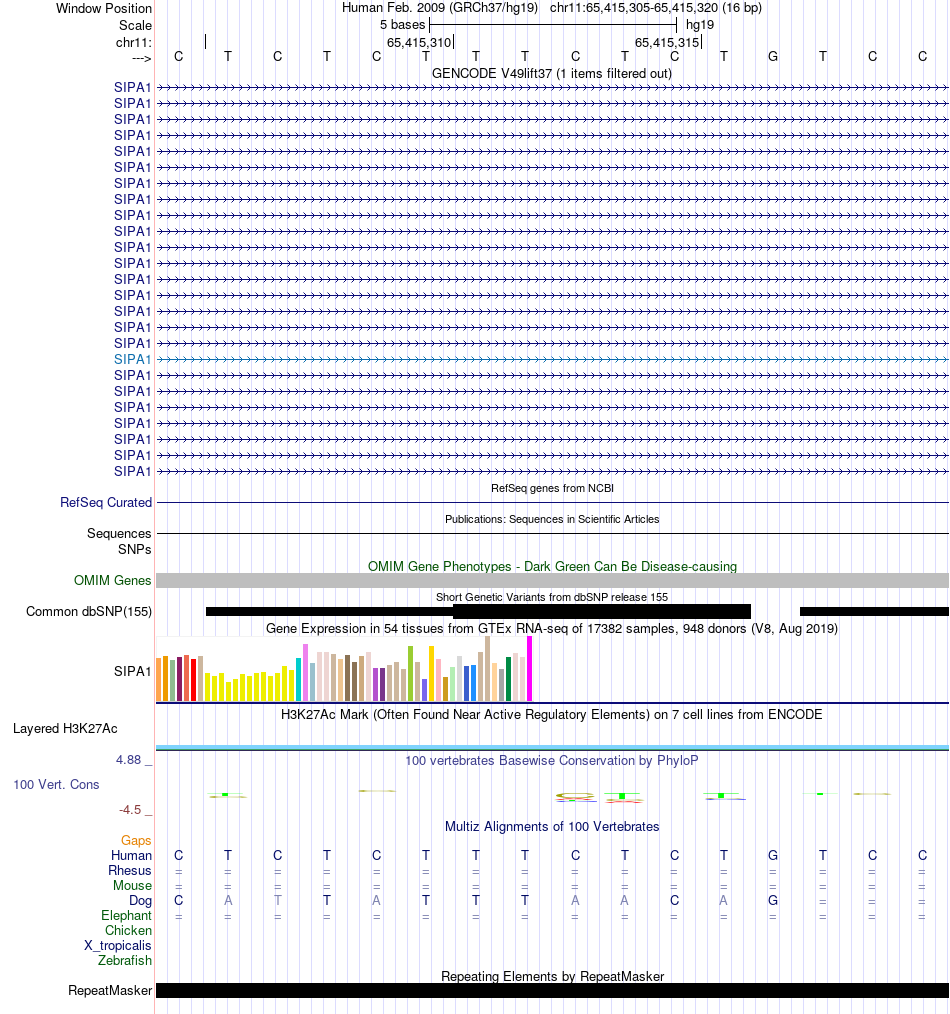Open the 100 Vert. Cons track label

click(56, 784)
